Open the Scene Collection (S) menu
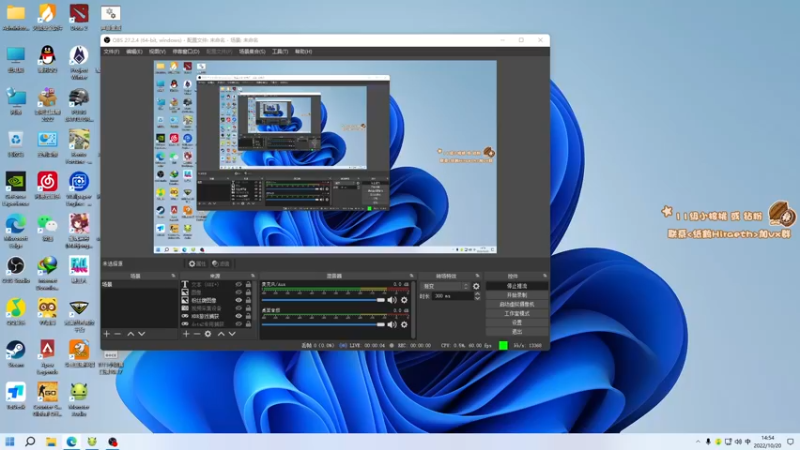Screen dimensions: 800x450 (x=252, y=52)
